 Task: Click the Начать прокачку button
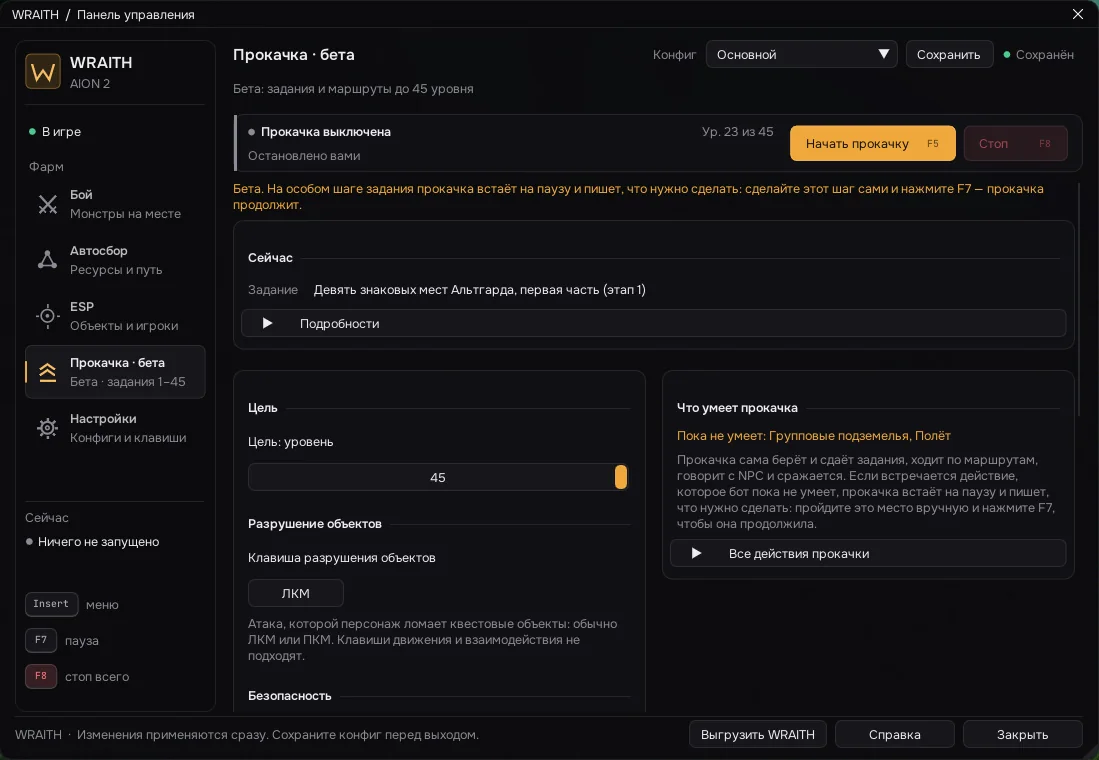point(873,143)
